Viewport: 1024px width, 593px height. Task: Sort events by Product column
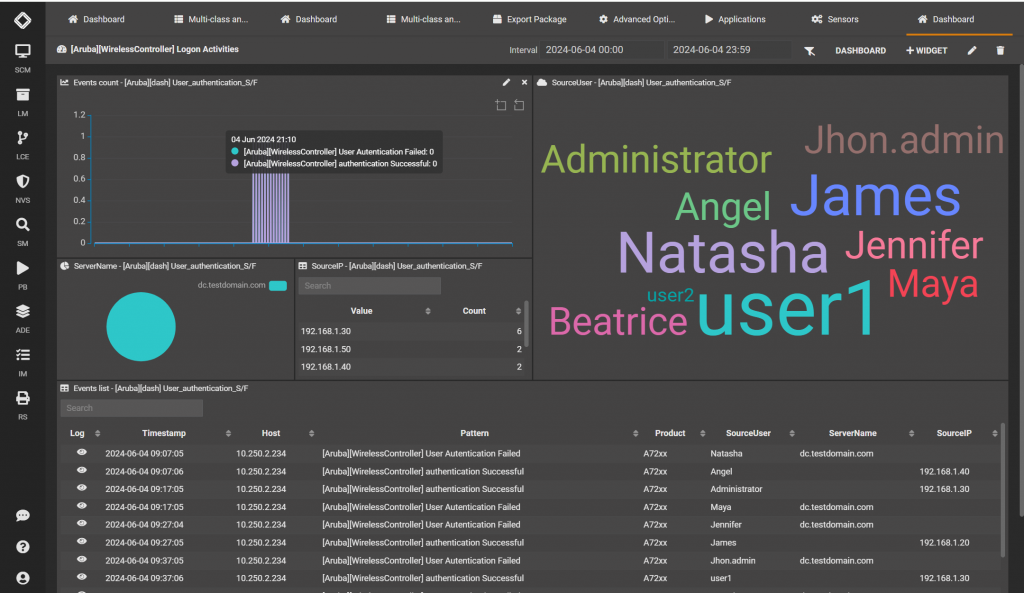703,434
